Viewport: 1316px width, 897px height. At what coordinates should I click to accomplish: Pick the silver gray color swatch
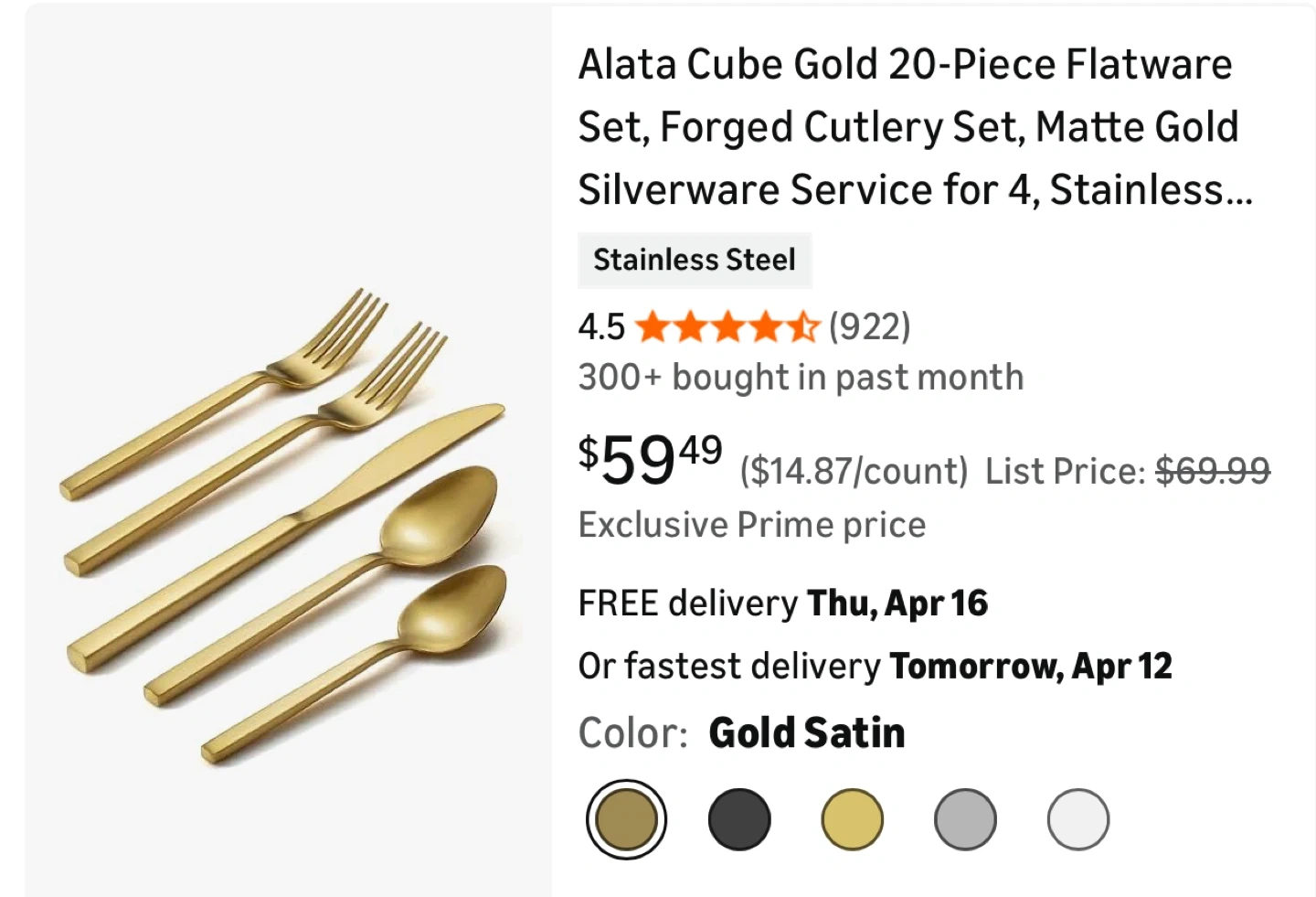point(965,819)
